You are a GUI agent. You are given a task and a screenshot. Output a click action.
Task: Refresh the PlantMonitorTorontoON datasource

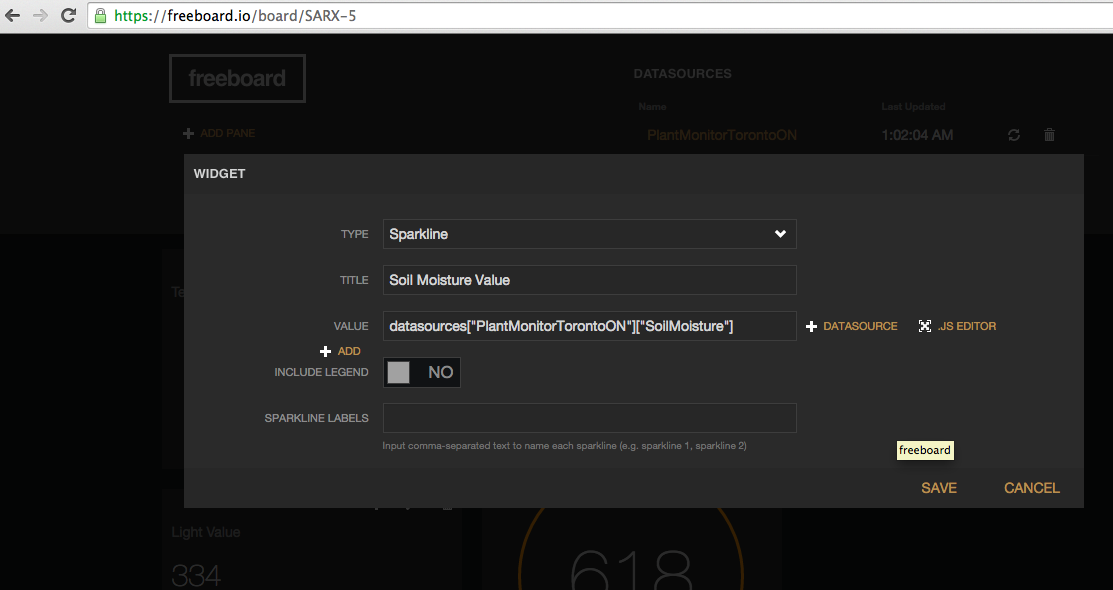click(x=1014, y=135)
